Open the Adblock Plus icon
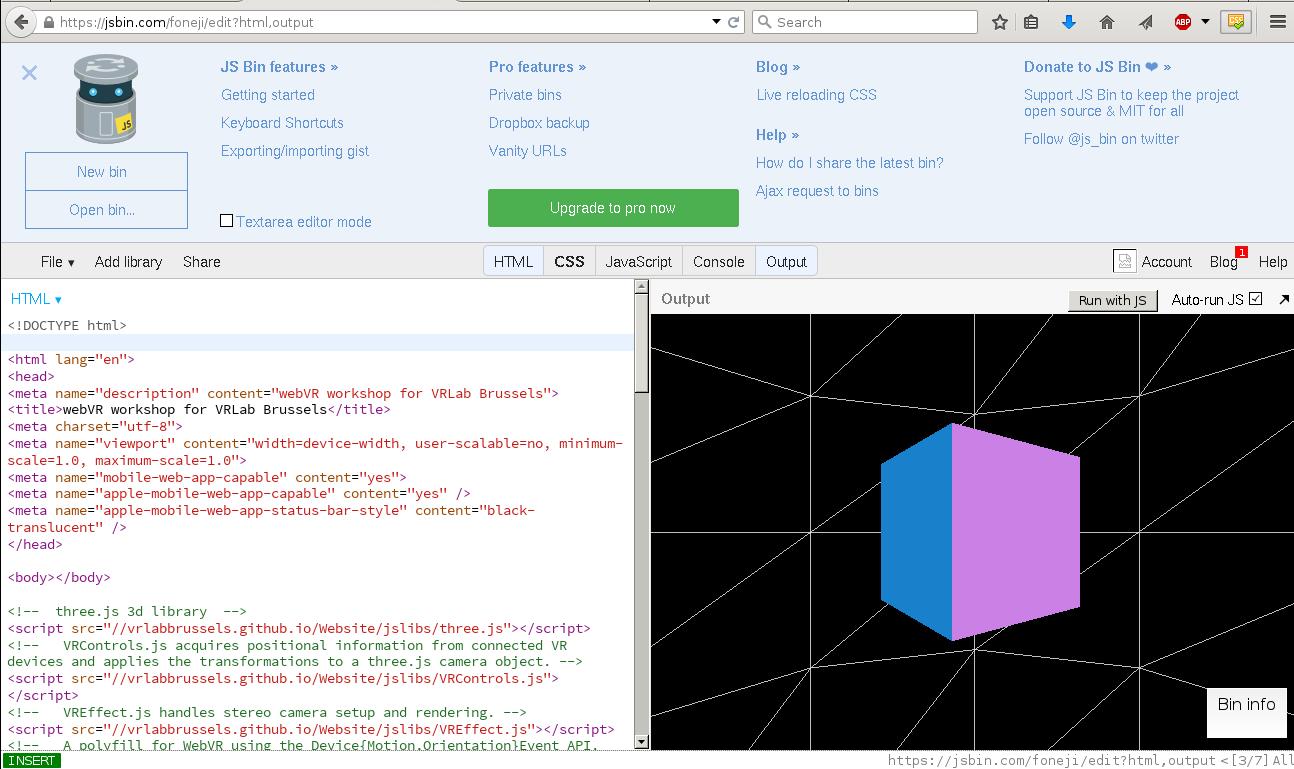This screenshot has width=1294, height=769. pos(1183,22)
